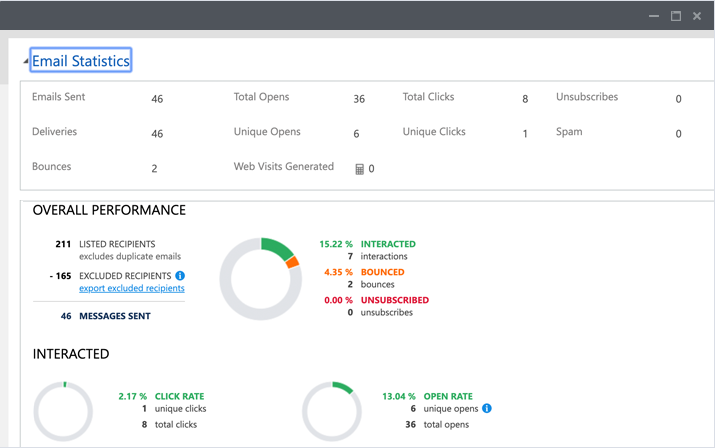715x448 pixels.
Task: Click the orange bounced segment of the donut
Action: [292, 262]
